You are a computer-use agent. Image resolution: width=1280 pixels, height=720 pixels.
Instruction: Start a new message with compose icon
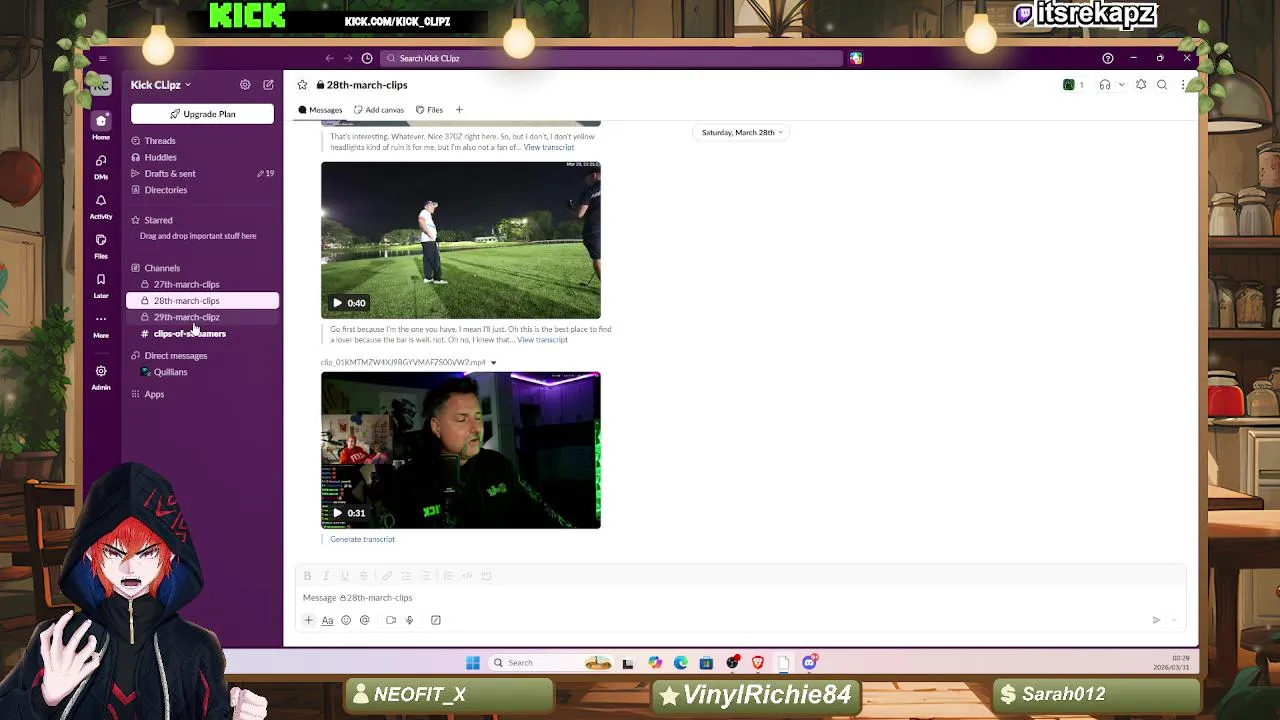click(x=268, y=85)
